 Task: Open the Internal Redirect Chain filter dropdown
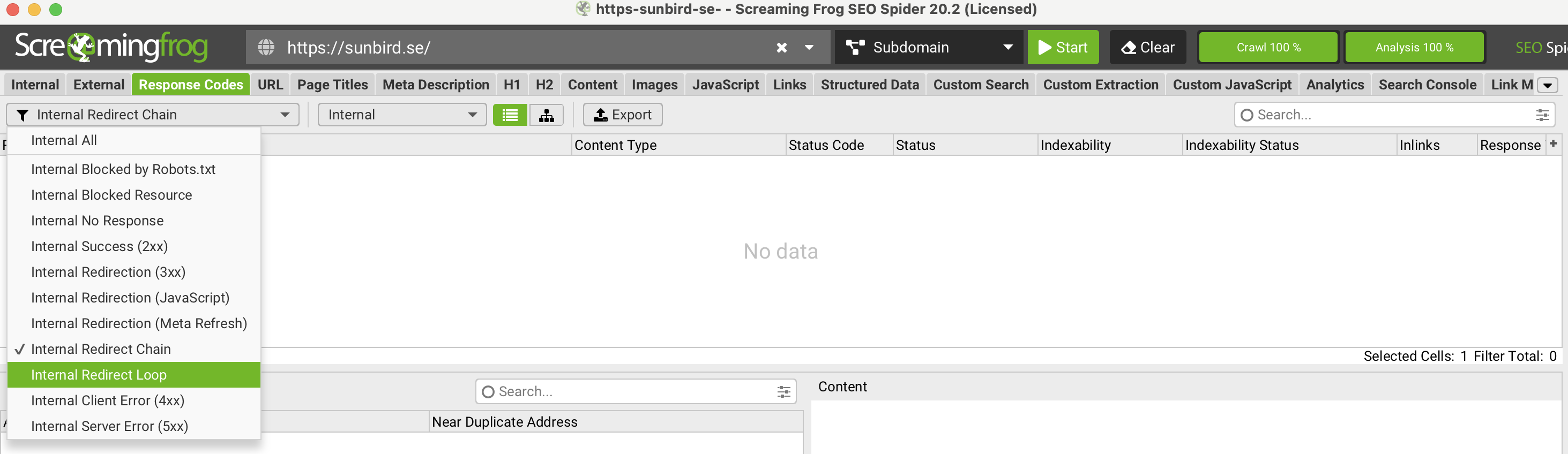[x=153, y=115]
